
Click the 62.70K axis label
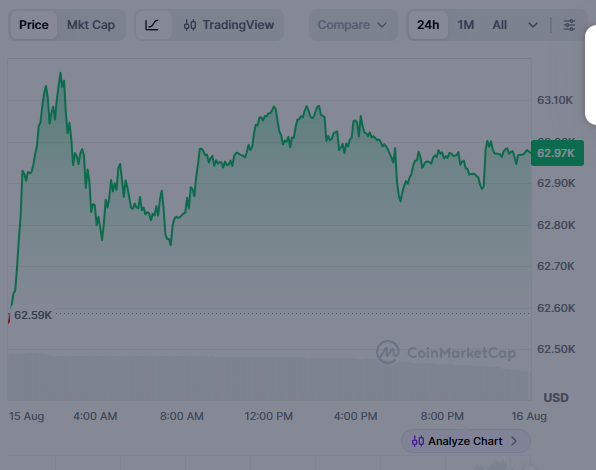555,266
